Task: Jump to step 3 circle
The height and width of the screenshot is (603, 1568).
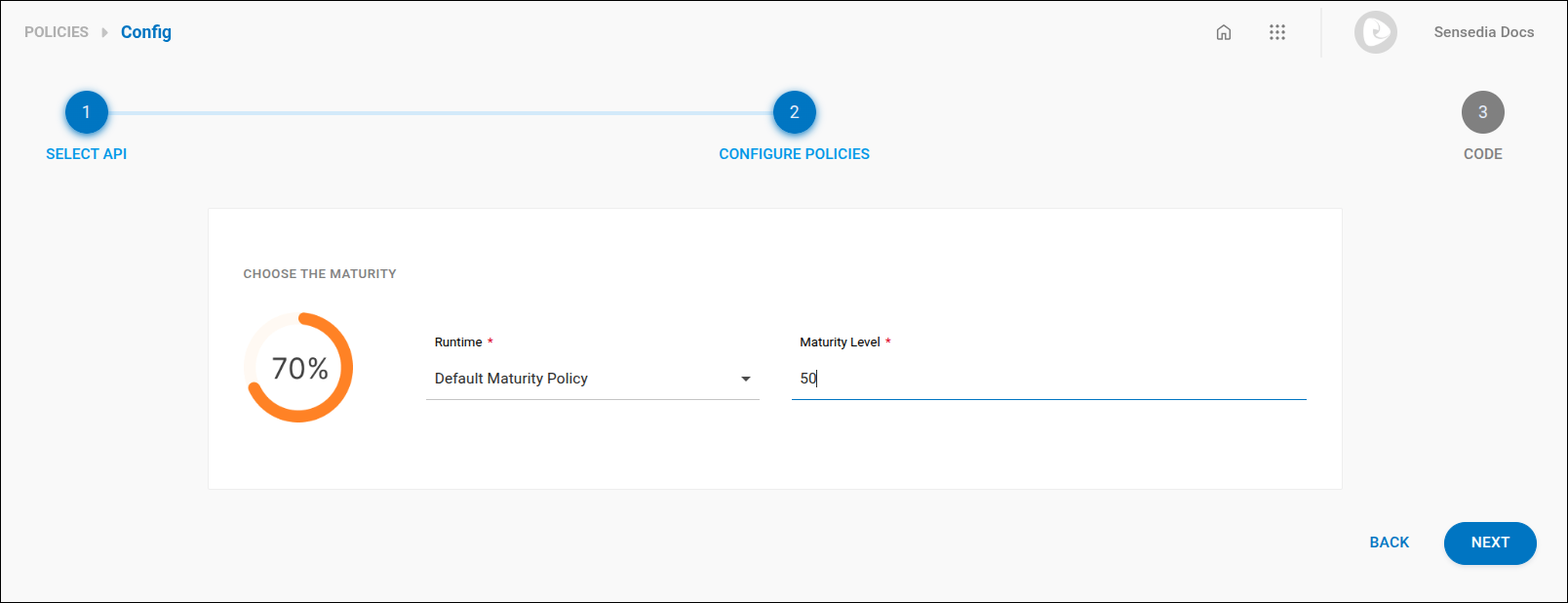Action: pyautogui.click(x=1482, y=112)
